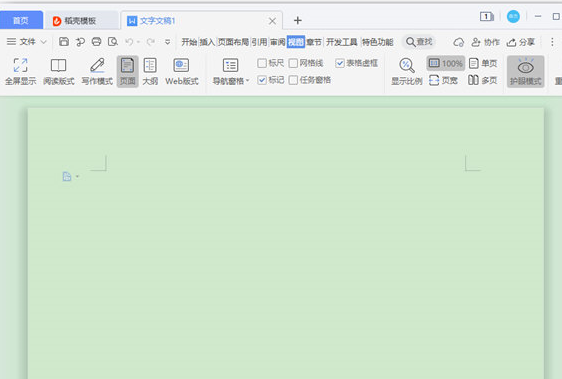Switch to the Special Features tab
The image size is (562, 379).
(x=378, y=42)
